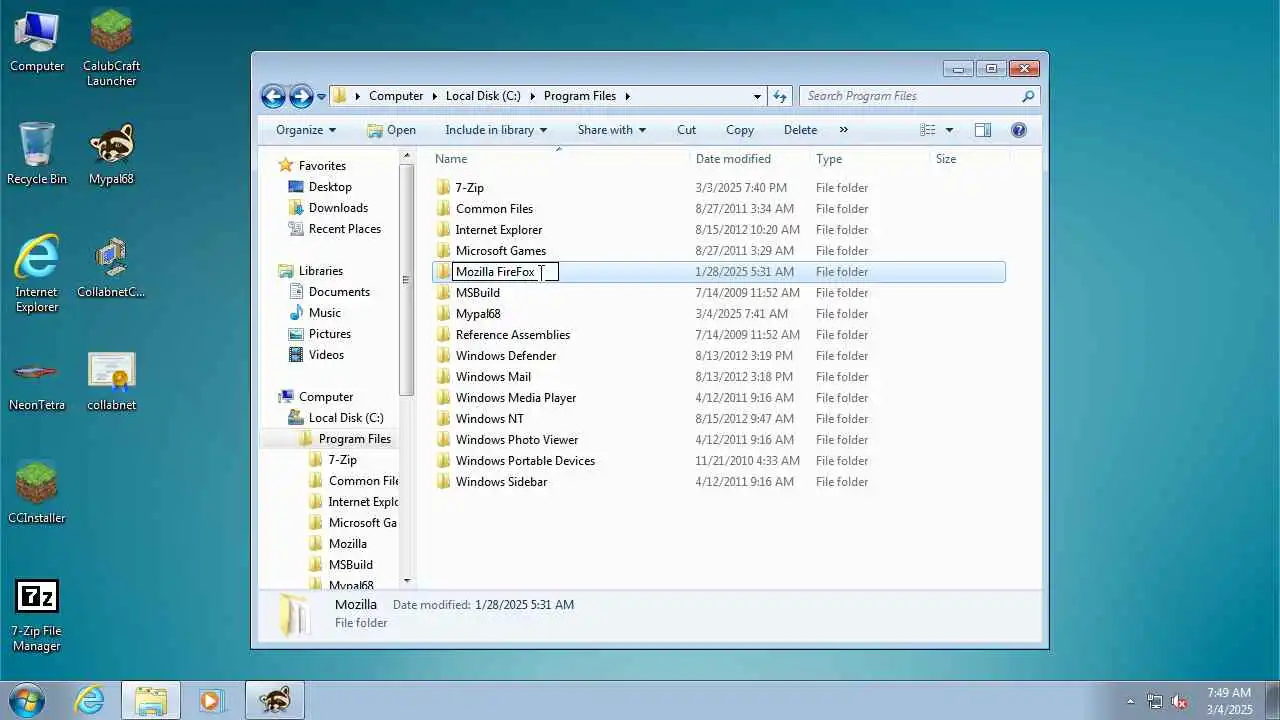The height and width of the screenshot is (720, 1280).
Task: Open Internet Explorer from the taskbar
Action: tap(90, 700)
